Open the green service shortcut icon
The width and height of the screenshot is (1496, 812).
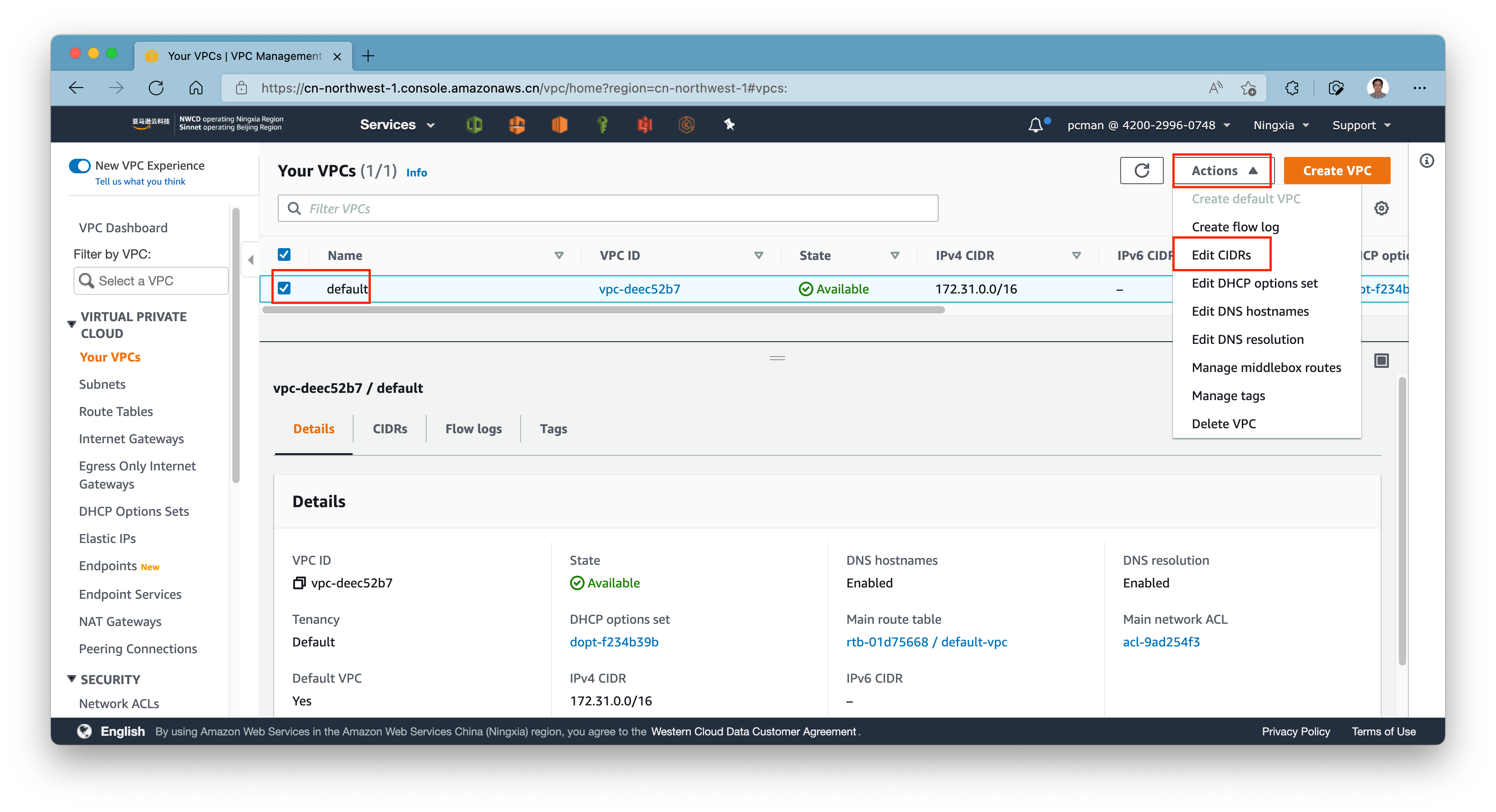(x=474, y=124)
